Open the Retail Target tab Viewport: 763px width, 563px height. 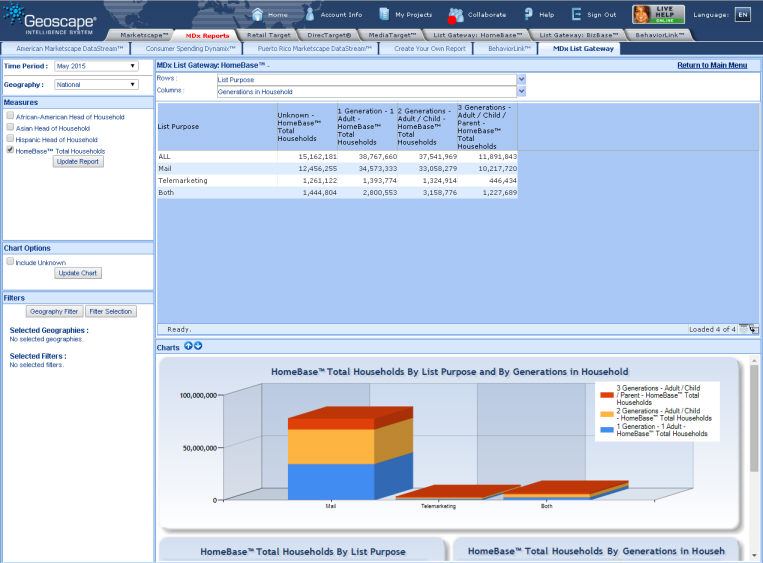coord(269,35)
